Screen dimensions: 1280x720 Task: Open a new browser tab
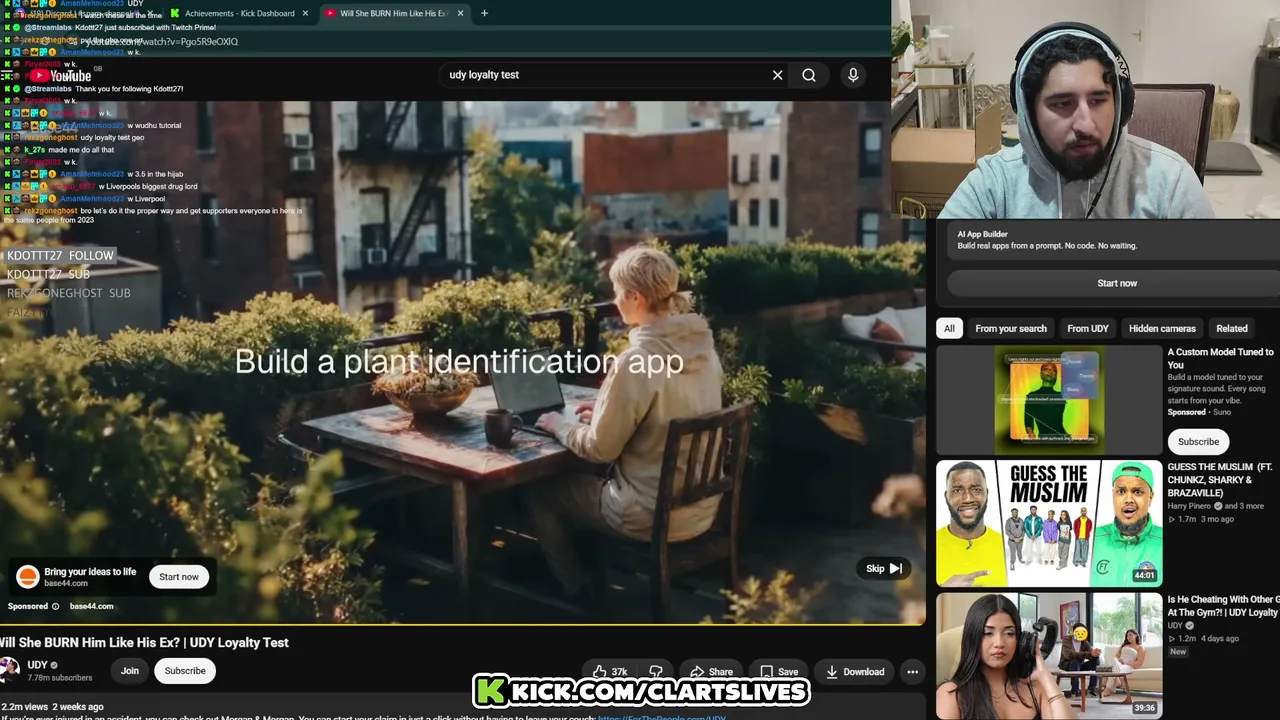pyautogui.click(x=484, y=13)
